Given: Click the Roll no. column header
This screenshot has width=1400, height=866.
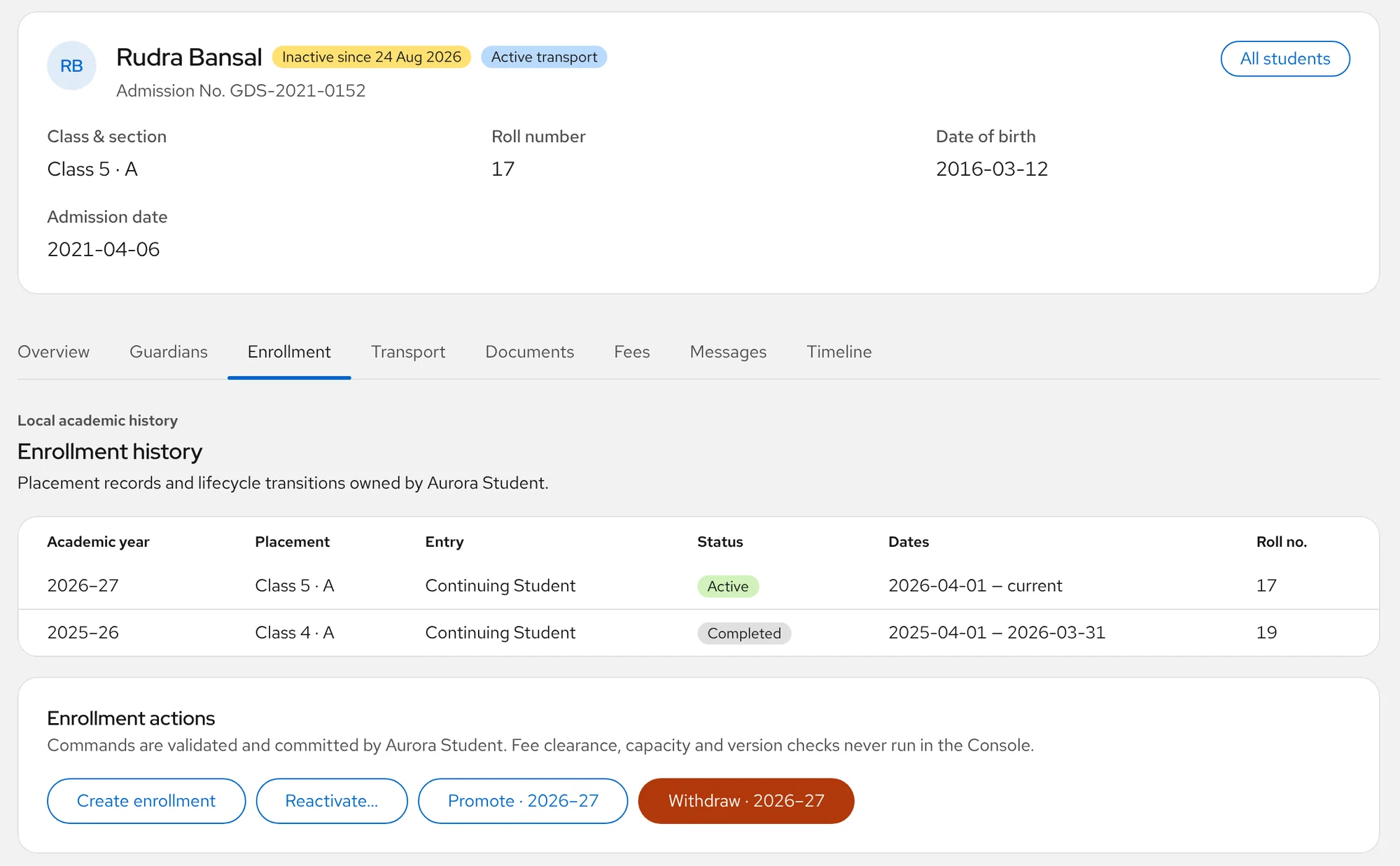Looking at the screenshot, I should tap(1282, 542).
